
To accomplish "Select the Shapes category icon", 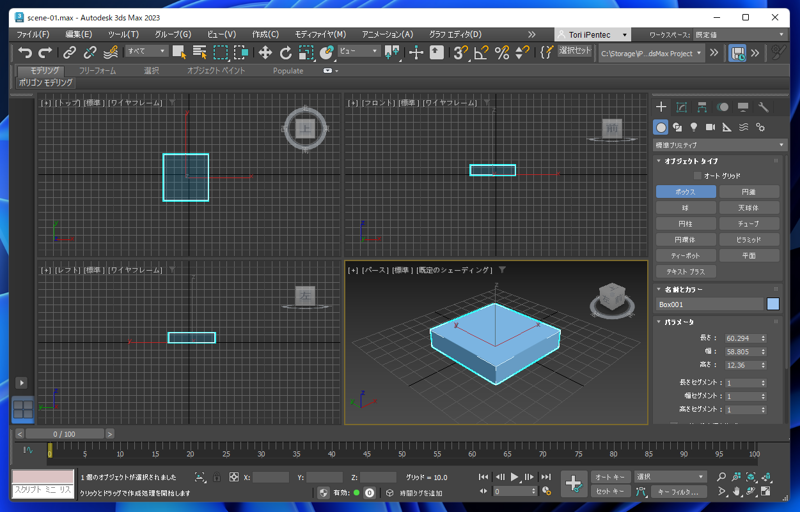I will pos(678,127).
